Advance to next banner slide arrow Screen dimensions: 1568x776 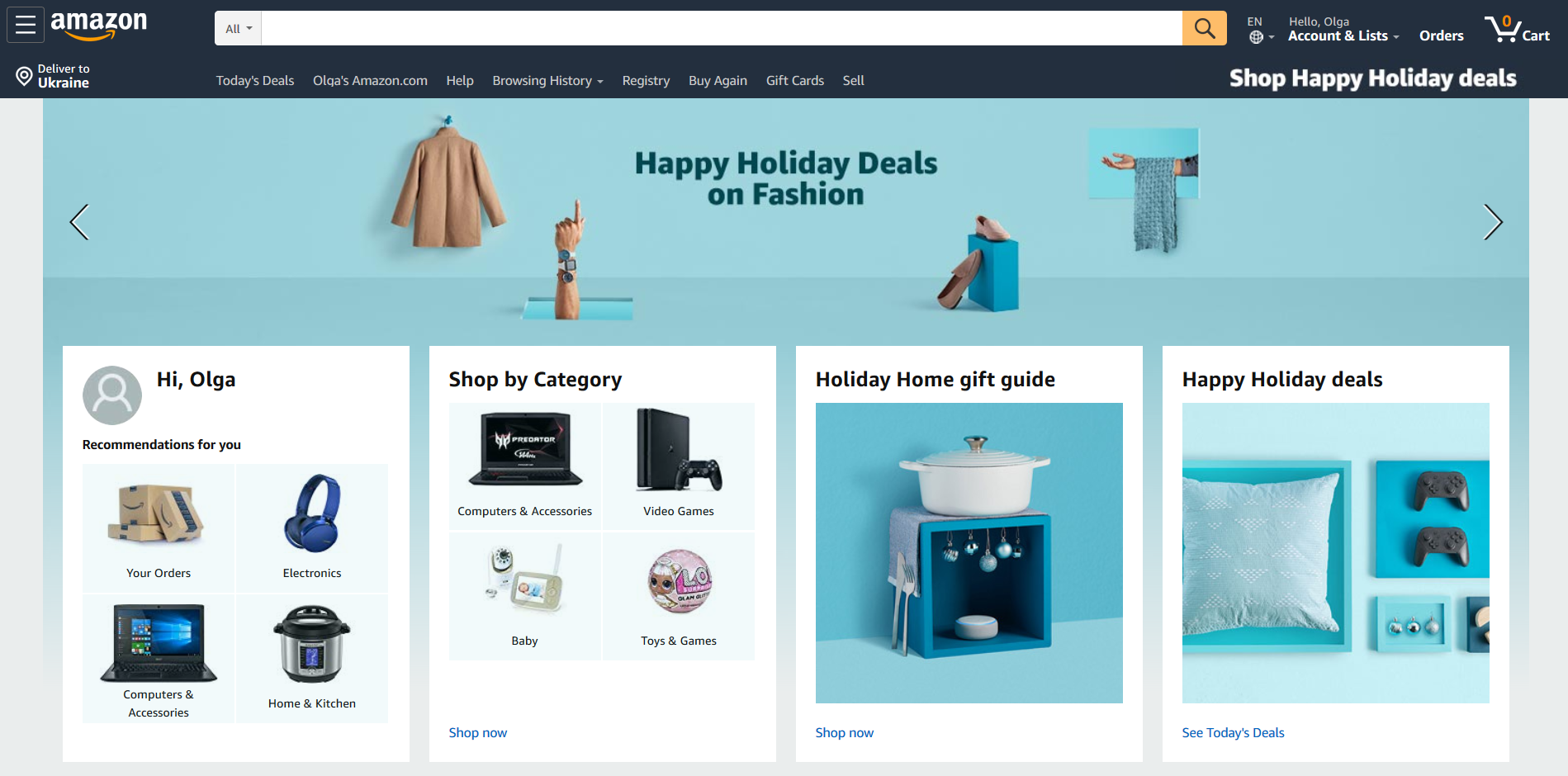coord(1492,222)
